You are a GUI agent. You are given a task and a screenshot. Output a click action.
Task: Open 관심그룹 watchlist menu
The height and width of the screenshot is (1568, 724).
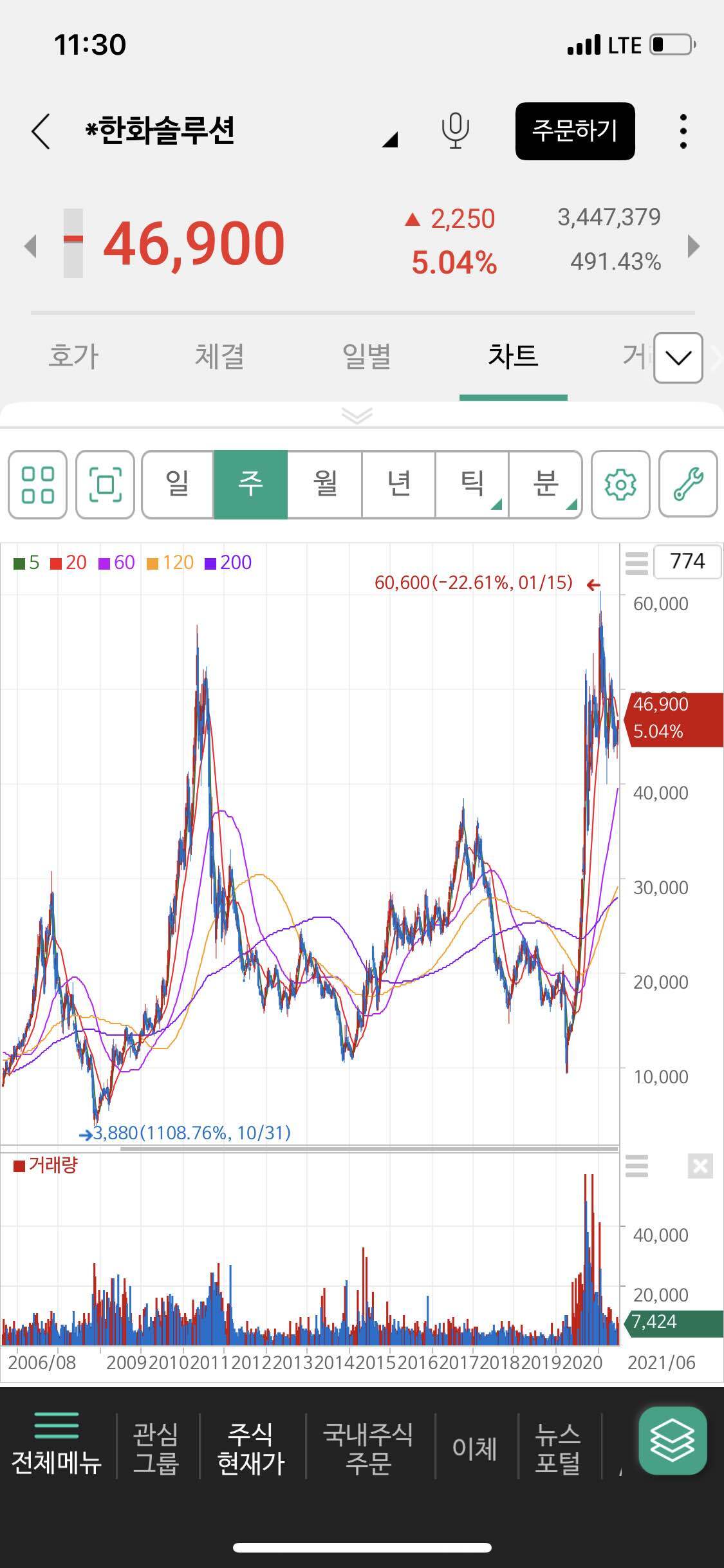(156, 1448)
